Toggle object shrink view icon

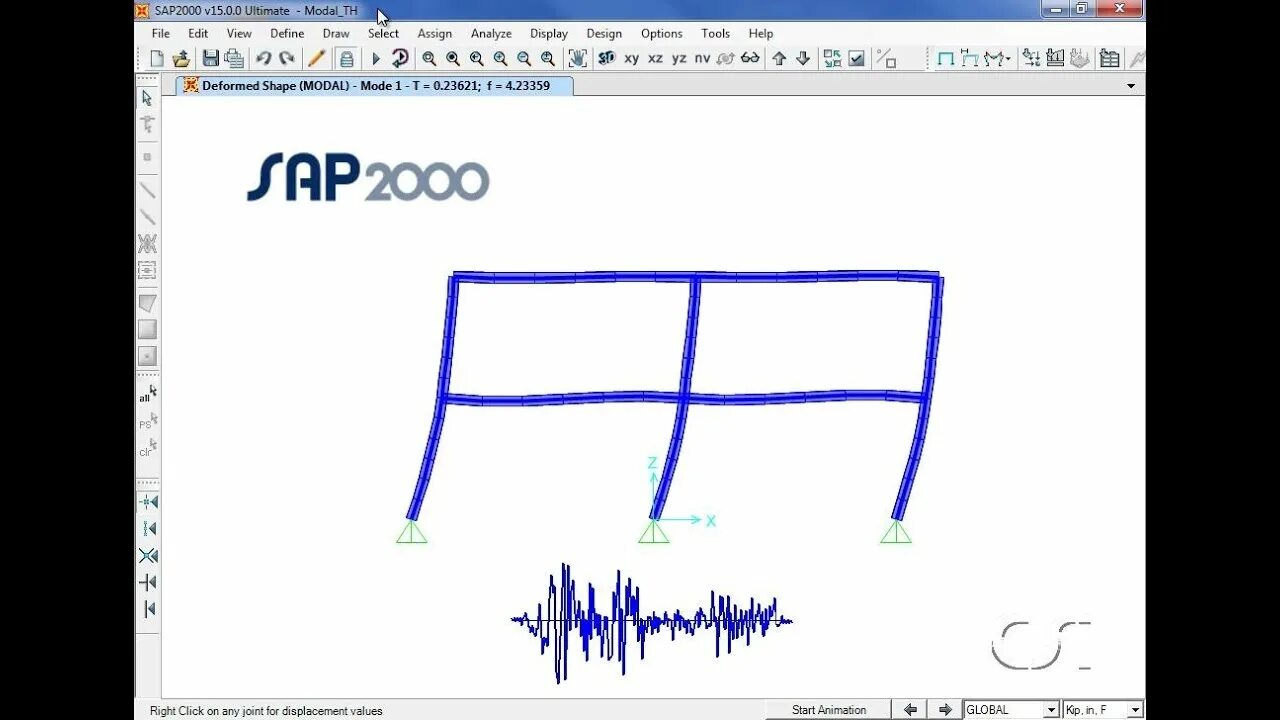pyautogui.click(x=832, y=59)
